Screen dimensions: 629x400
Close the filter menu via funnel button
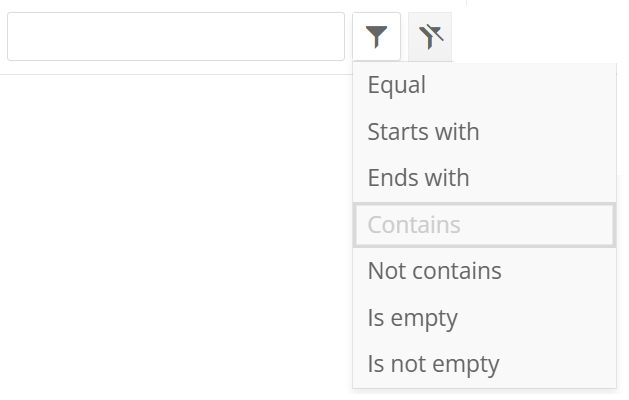point(376,37)
